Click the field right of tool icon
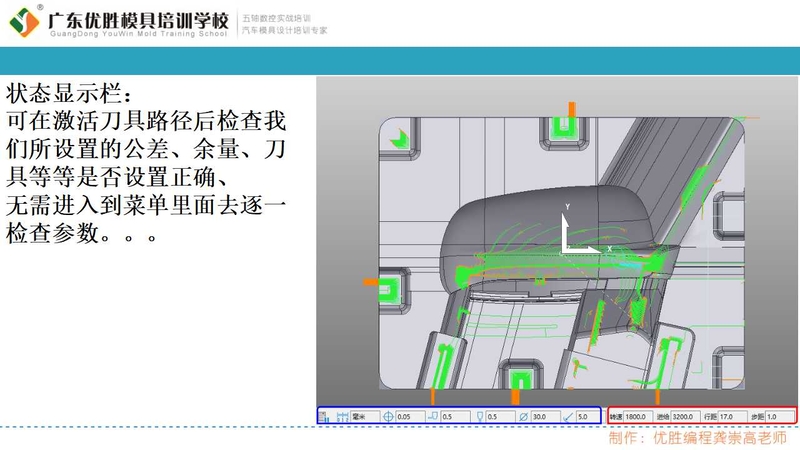The image size is (800, 450). point(501,417)
